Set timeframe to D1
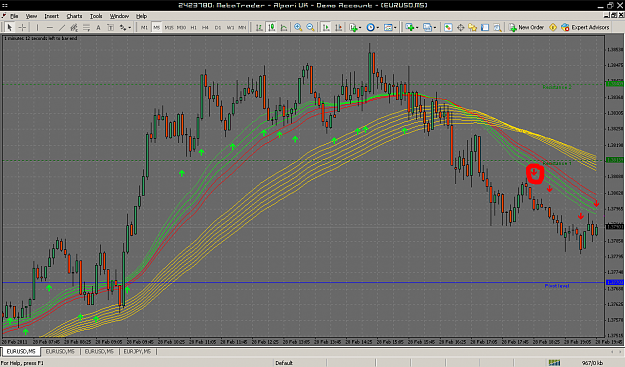The image size is (625, 367). pos(218,27)
